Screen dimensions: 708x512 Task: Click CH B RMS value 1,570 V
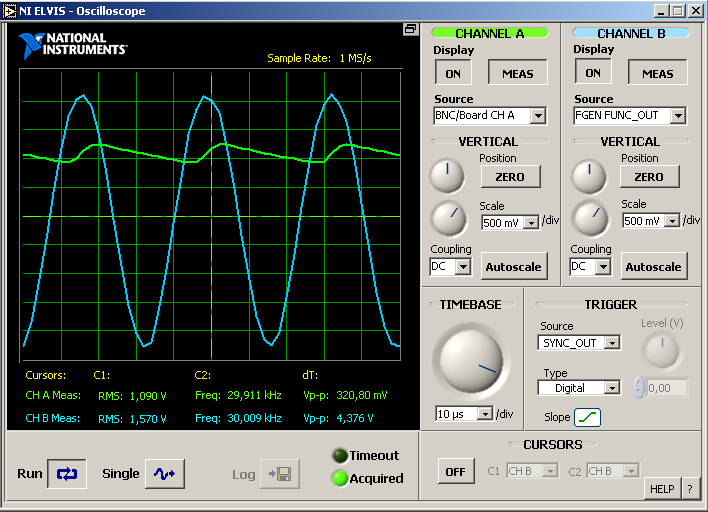coord(148,419)
